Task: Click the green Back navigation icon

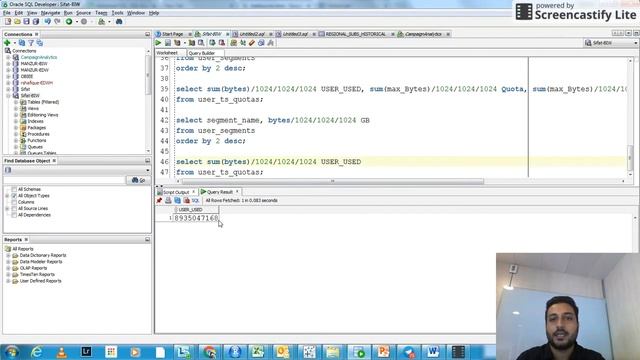Action: click(69, 22)
